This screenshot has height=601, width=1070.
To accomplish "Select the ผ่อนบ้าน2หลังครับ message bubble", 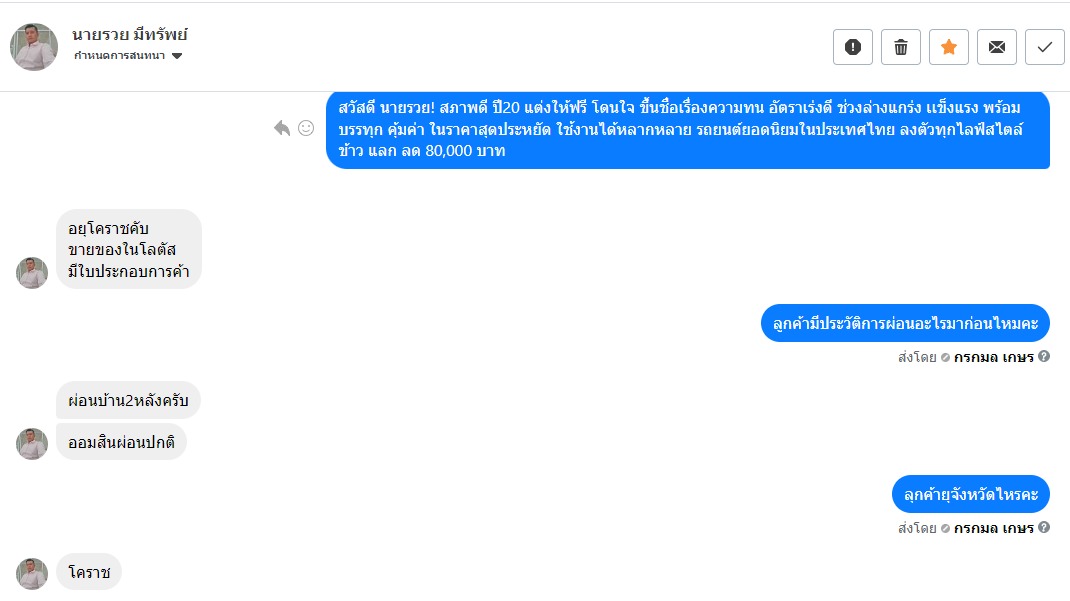I will point(128,400).
